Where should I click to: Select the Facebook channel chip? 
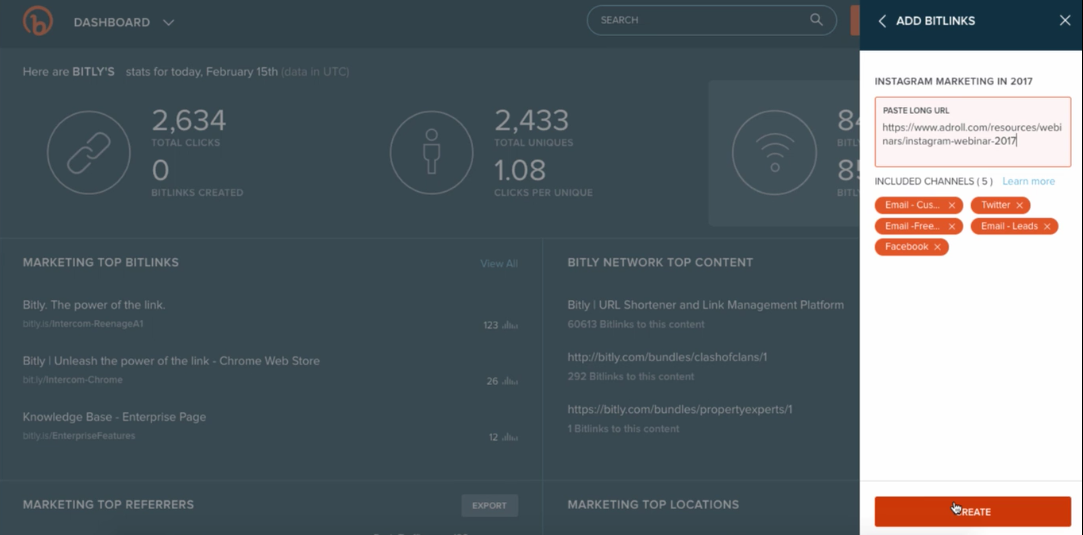912,247
